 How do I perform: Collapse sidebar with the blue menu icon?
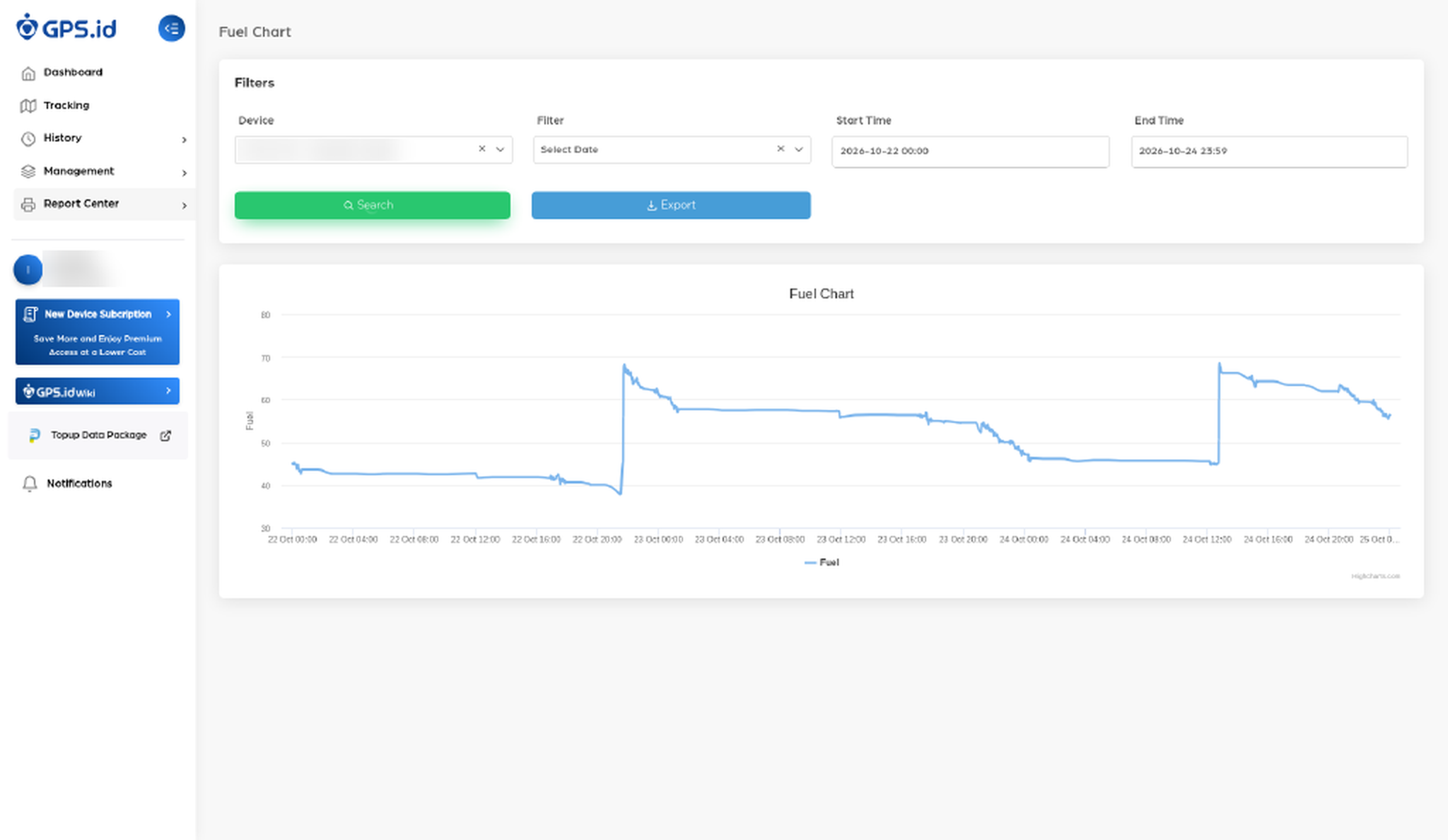[171, 28]
